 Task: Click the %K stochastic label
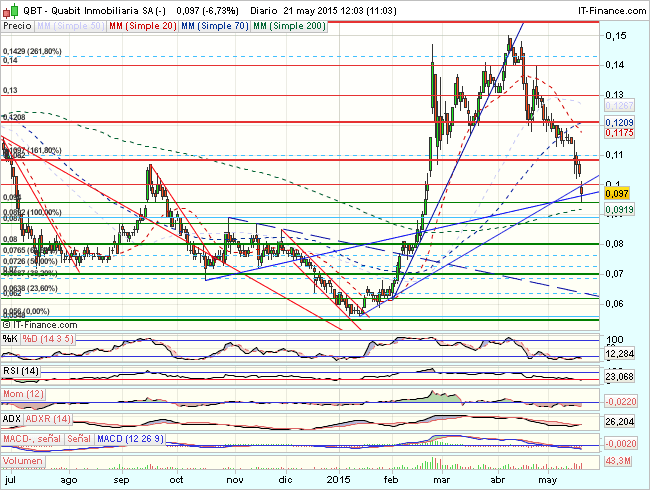point(10,339)
